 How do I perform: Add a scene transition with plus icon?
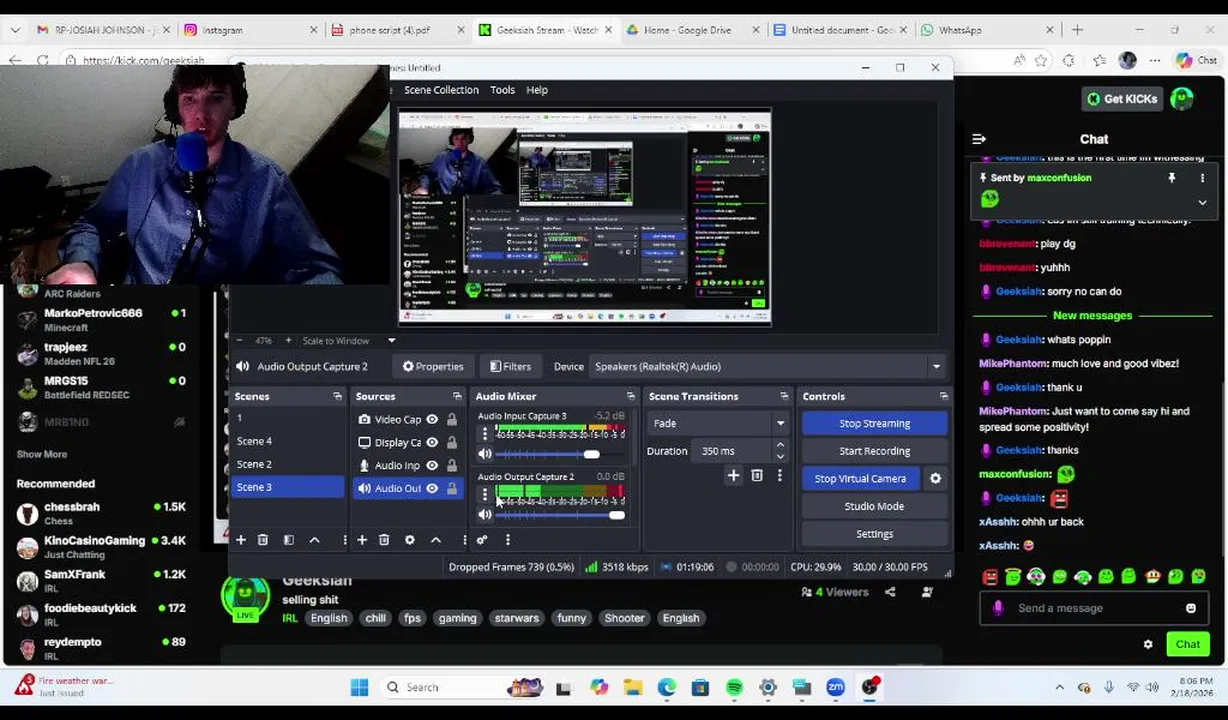pyautogui.click(x=733, y=476)
